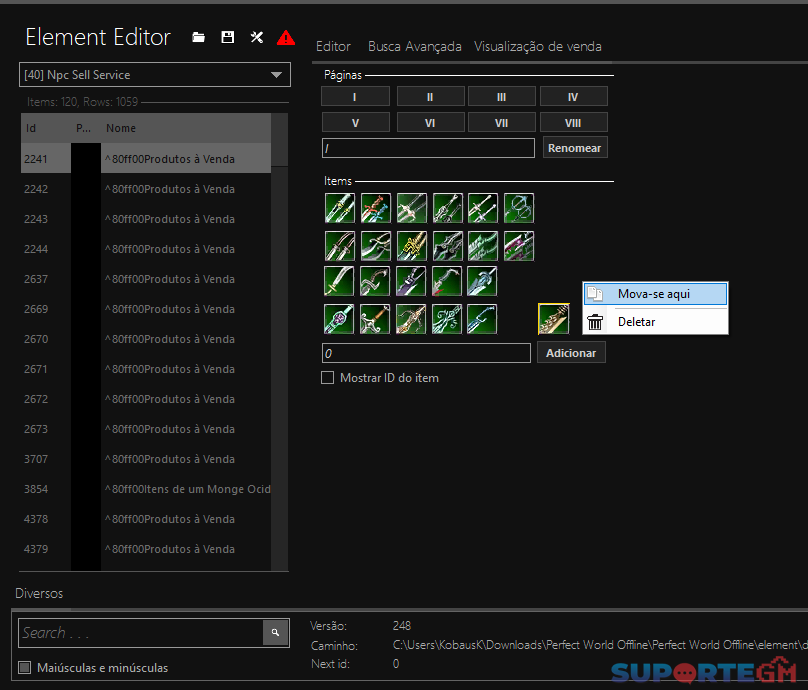The width and height of the screenshot is (808, 690).
Task: Enable Mostrar ID do item checkbox
Action: (x=328, y=378)
